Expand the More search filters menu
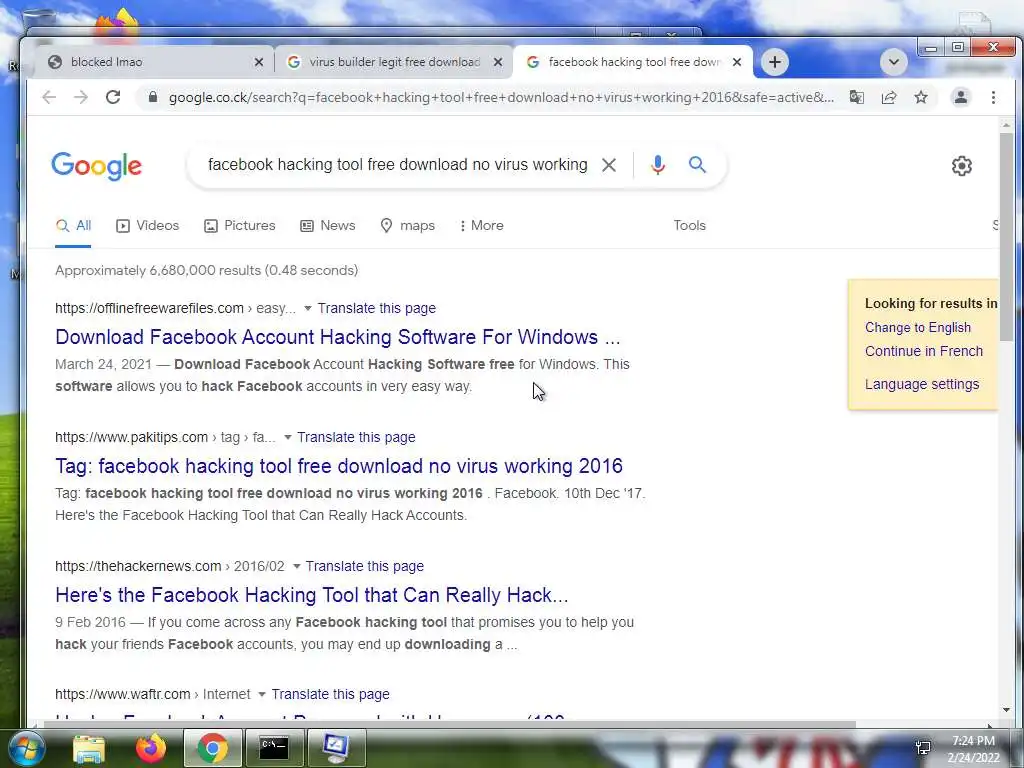Screen dimensions: 1024x768 pyautogui.click(x=481, y=226)
